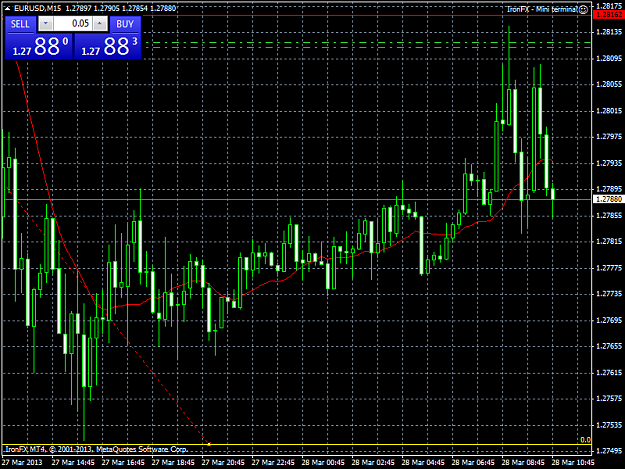Click the 28 Mar 04:45 time axis label
This screenshot has width=625, height=469.
(x=423, y=463)
